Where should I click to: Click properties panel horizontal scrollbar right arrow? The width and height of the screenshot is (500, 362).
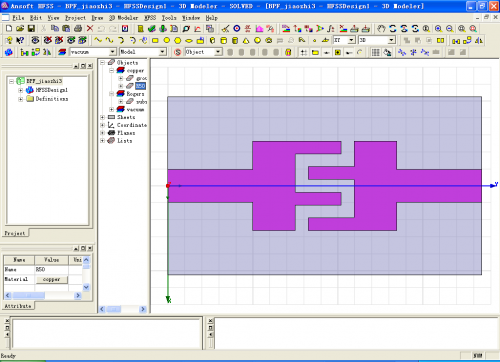[78, 295]
